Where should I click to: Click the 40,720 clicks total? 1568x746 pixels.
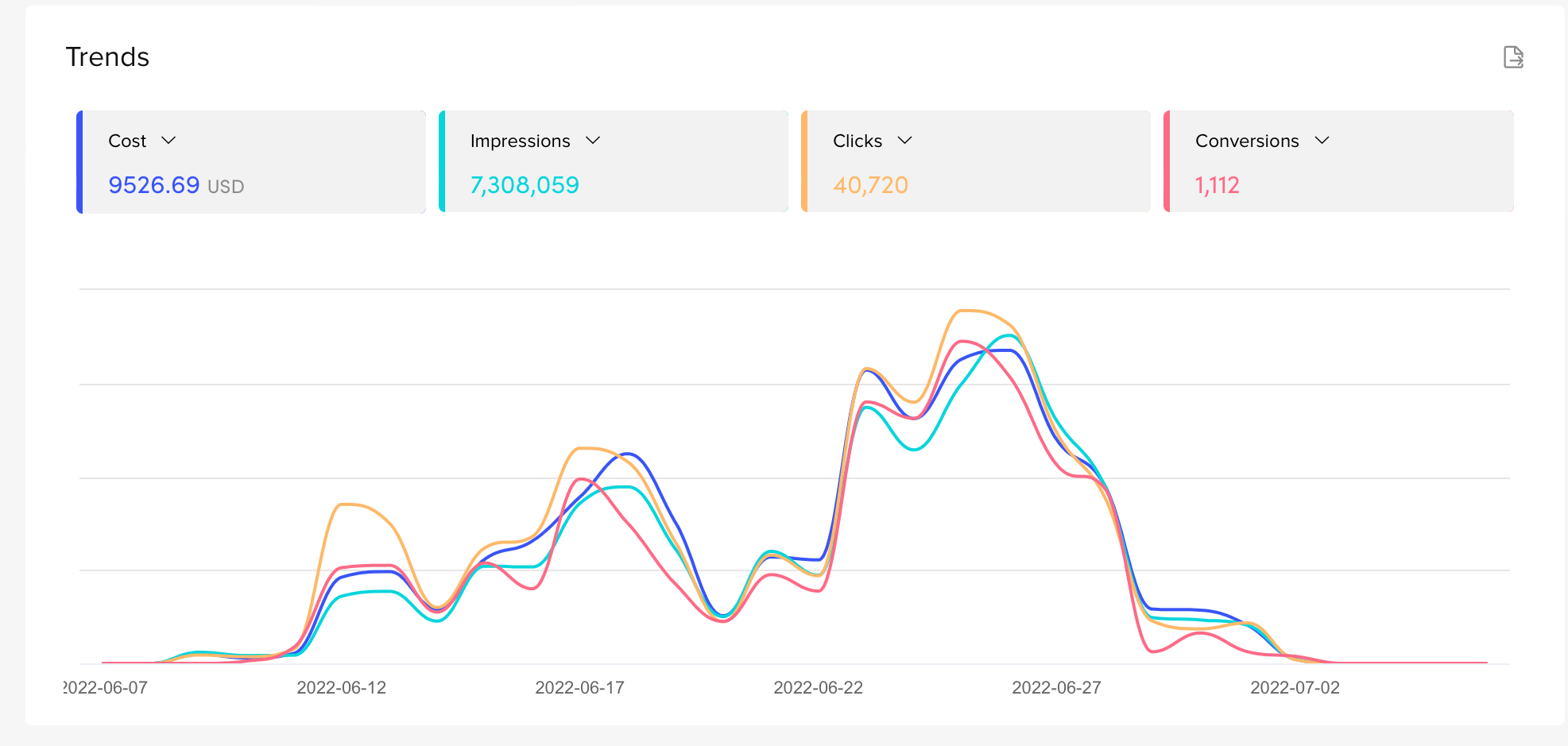click(x=870, y=185)
